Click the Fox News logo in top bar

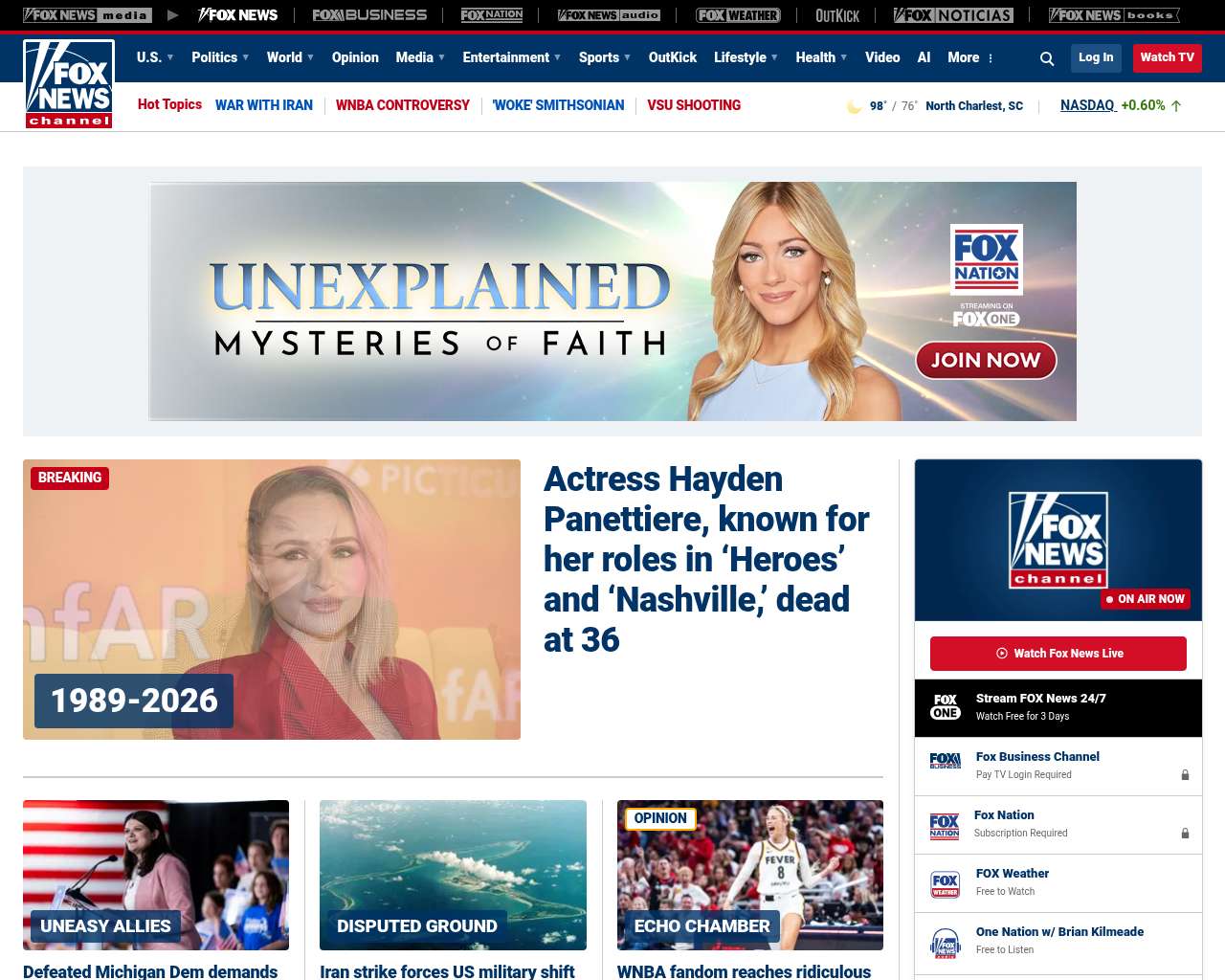tap(237, 15)
